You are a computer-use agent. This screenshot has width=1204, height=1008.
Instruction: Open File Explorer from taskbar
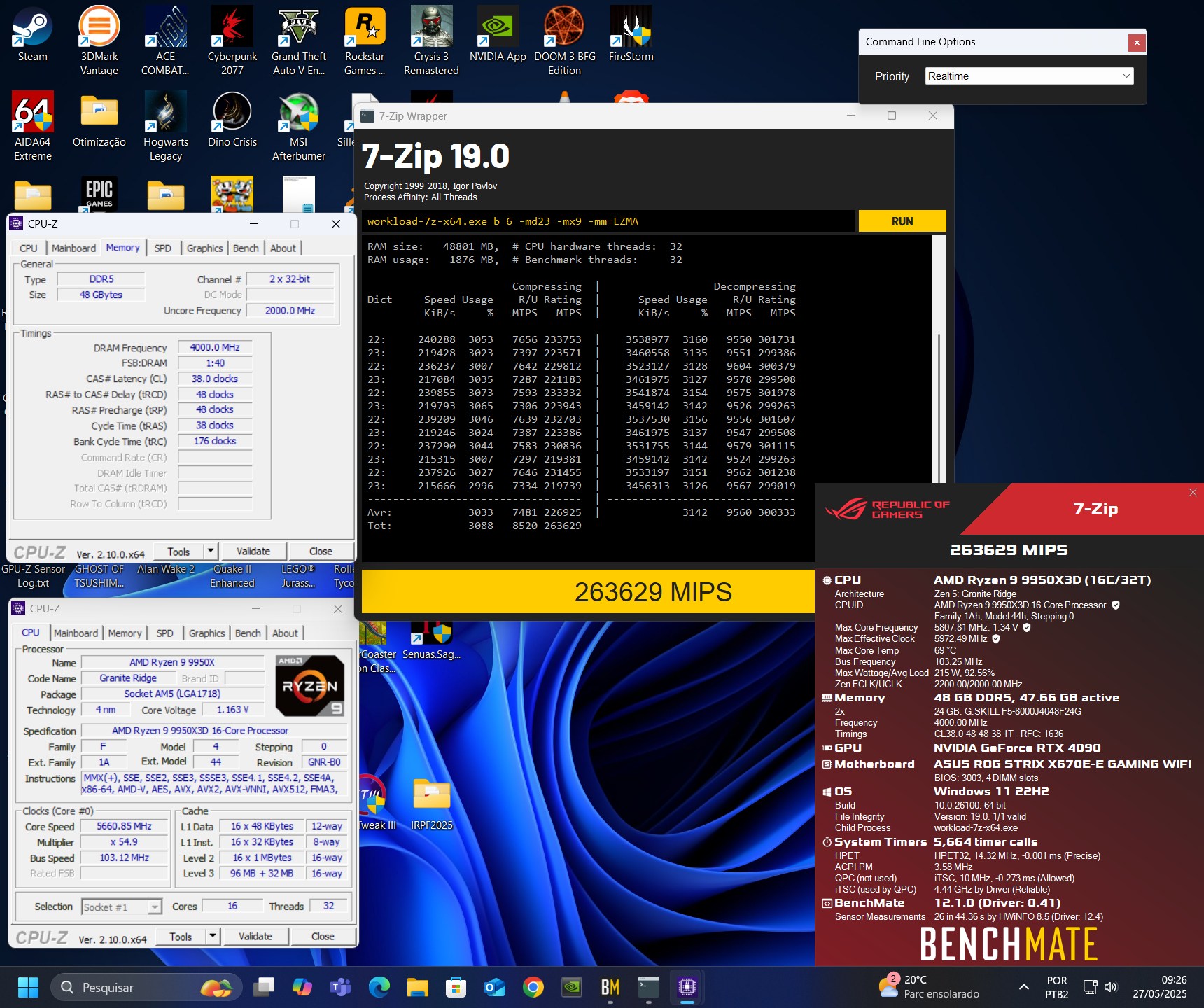pyautogui.click(x=418, y=987)
